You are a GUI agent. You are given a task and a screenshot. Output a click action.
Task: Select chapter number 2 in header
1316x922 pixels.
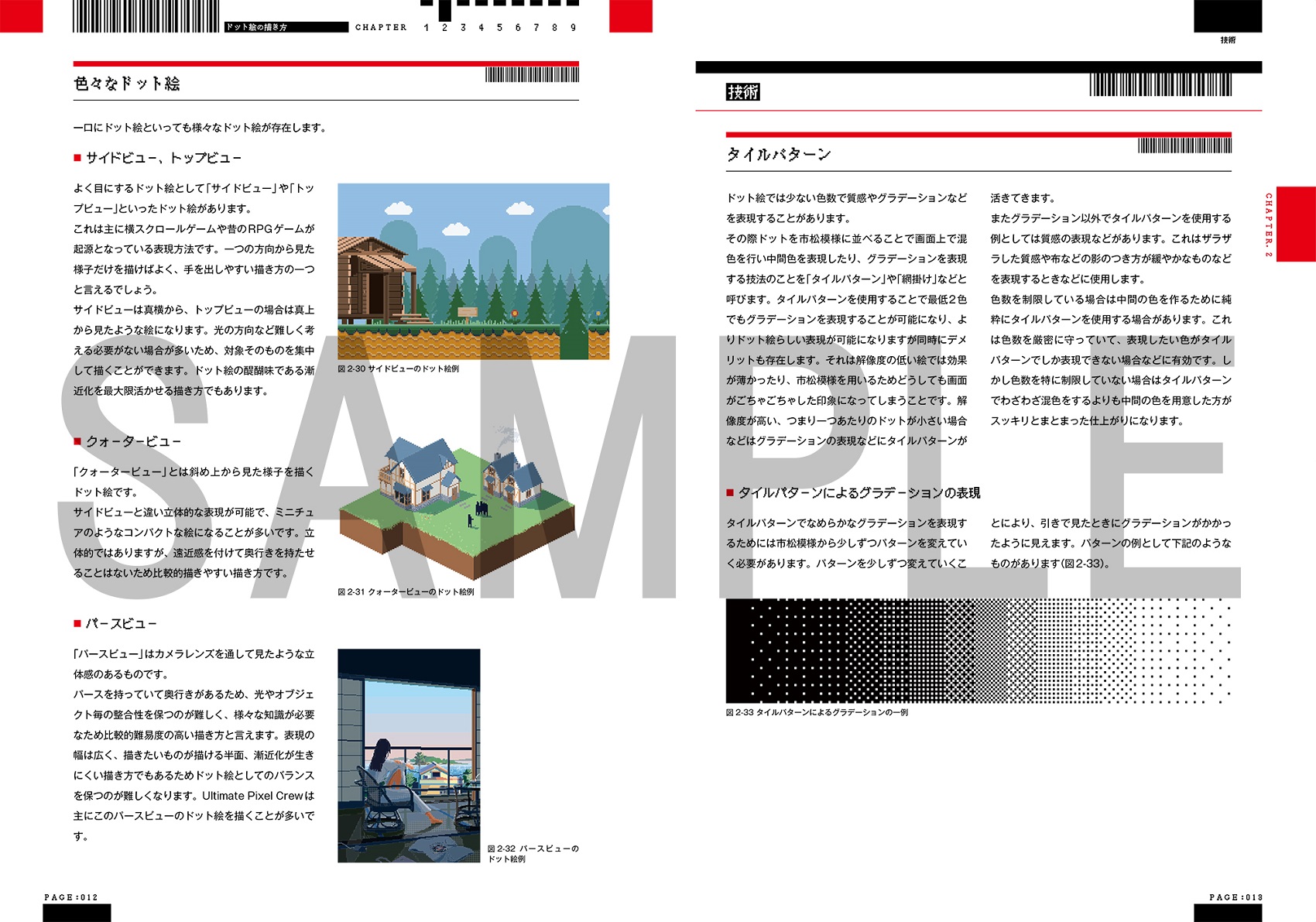click(x=444, y=28)
